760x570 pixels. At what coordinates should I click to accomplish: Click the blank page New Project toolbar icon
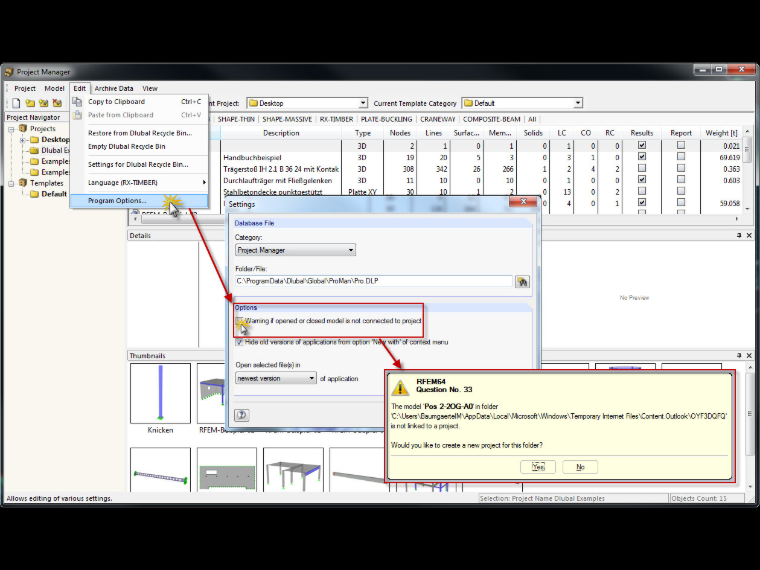pos(16,103)
